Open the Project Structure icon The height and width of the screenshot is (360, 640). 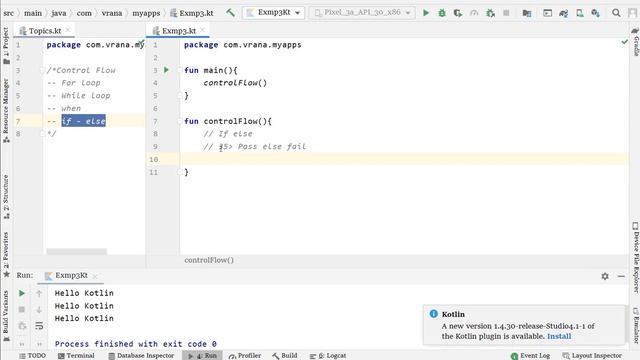point(527,13)
